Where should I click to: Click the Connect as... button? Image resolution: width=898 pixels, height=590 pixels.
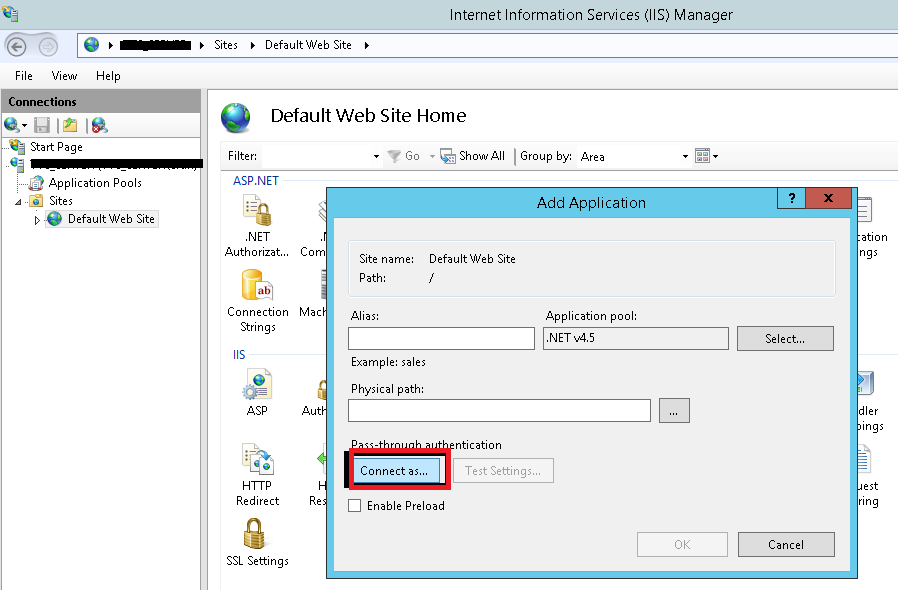[x=394, y=471]
